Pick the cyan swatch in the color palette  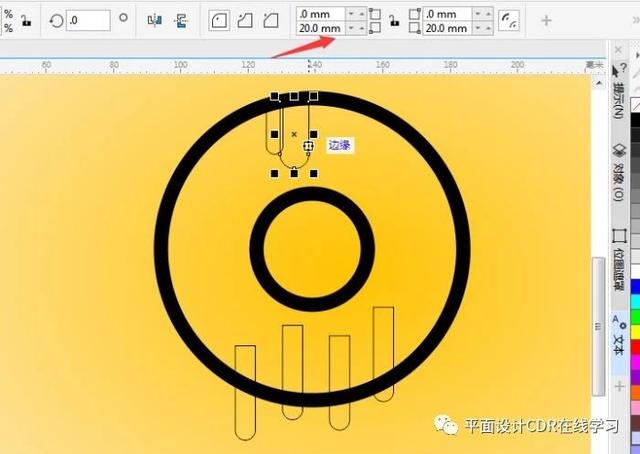636,302
